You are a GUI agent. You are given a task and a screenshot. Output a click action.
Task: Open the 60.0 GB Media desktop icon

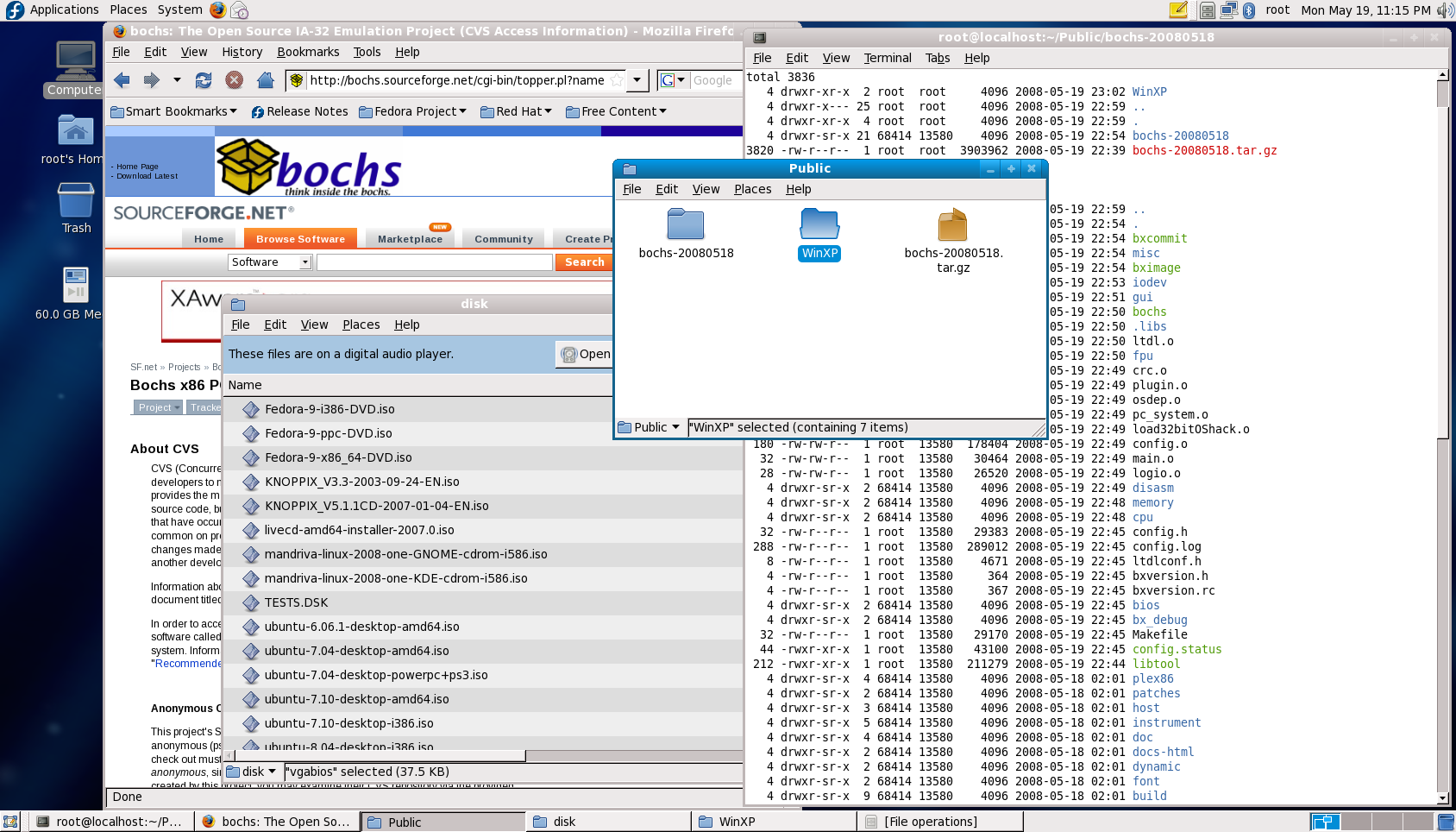(x=74, y=293)
